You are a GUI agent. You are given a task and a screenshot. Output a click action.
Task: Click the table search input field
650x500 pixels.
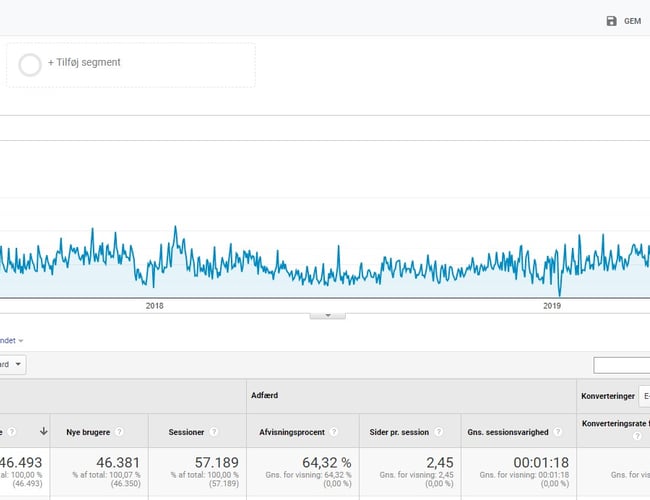point(621,365)
